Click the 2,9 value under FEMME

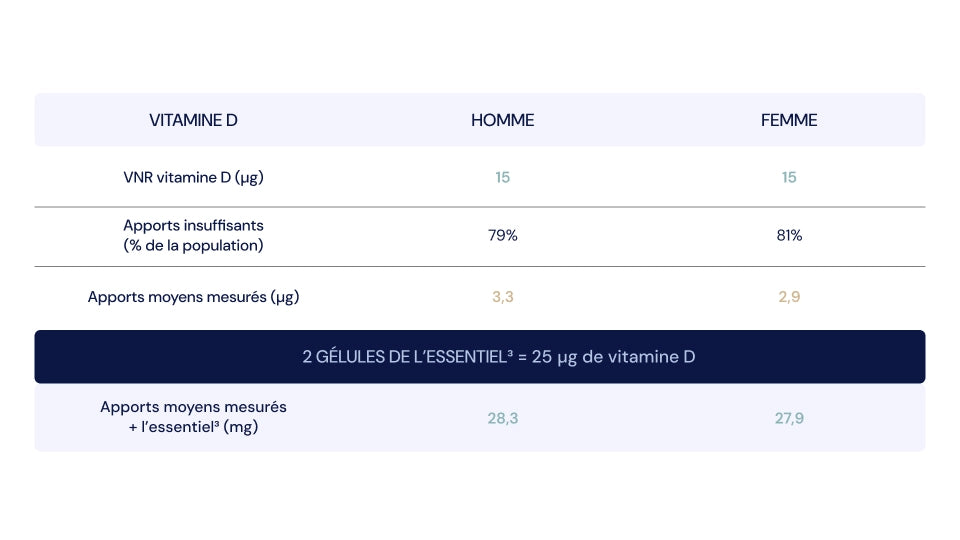click(789, 297)
